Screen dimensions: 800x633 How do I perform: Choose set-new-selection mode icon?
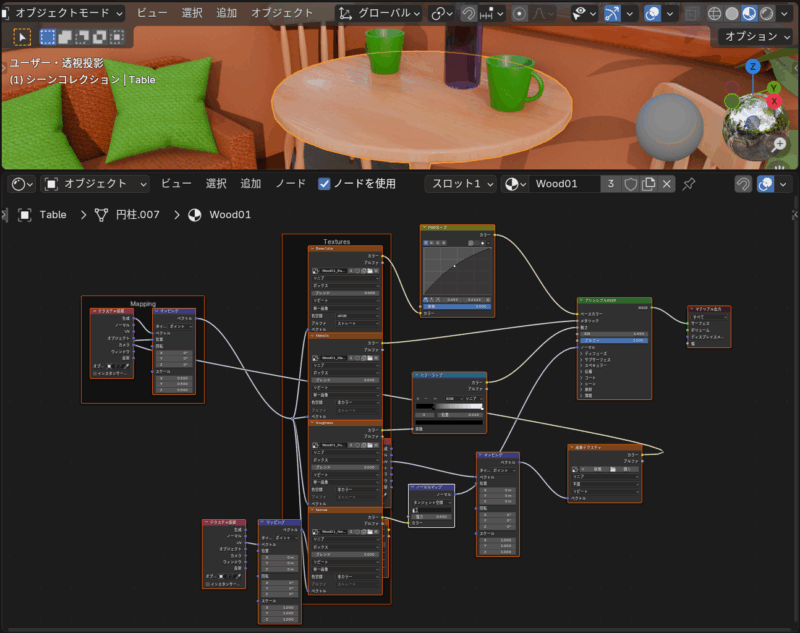click(47, 36)
